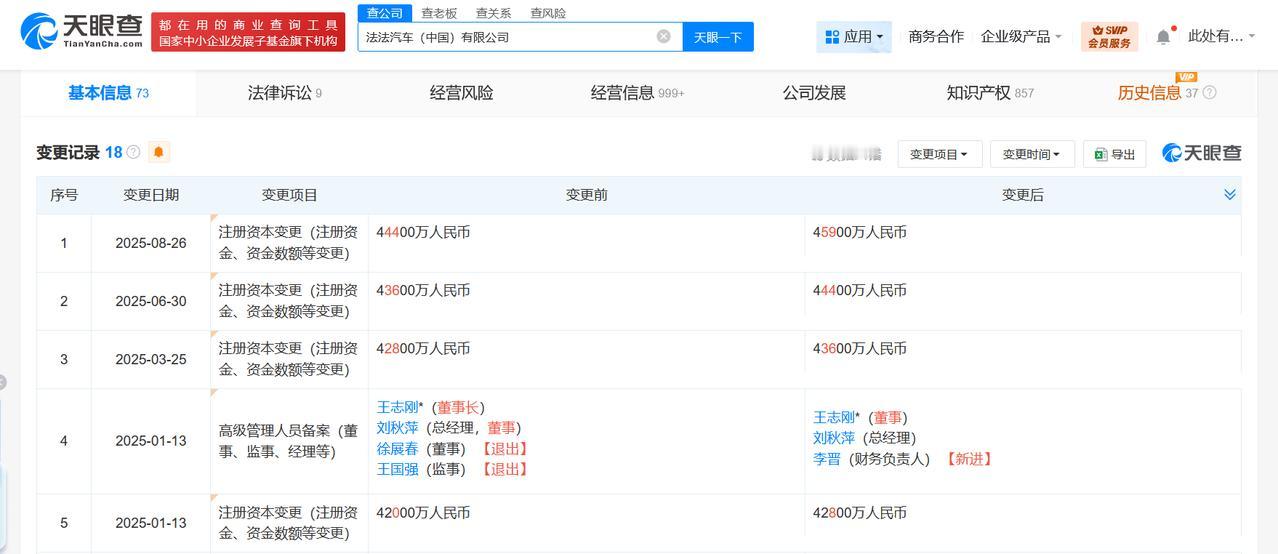Image resolution: width=1278 pixels, height=554 pixels.
Task: Click the help icon next to 历史信息 37
Action: (1209, 93)
